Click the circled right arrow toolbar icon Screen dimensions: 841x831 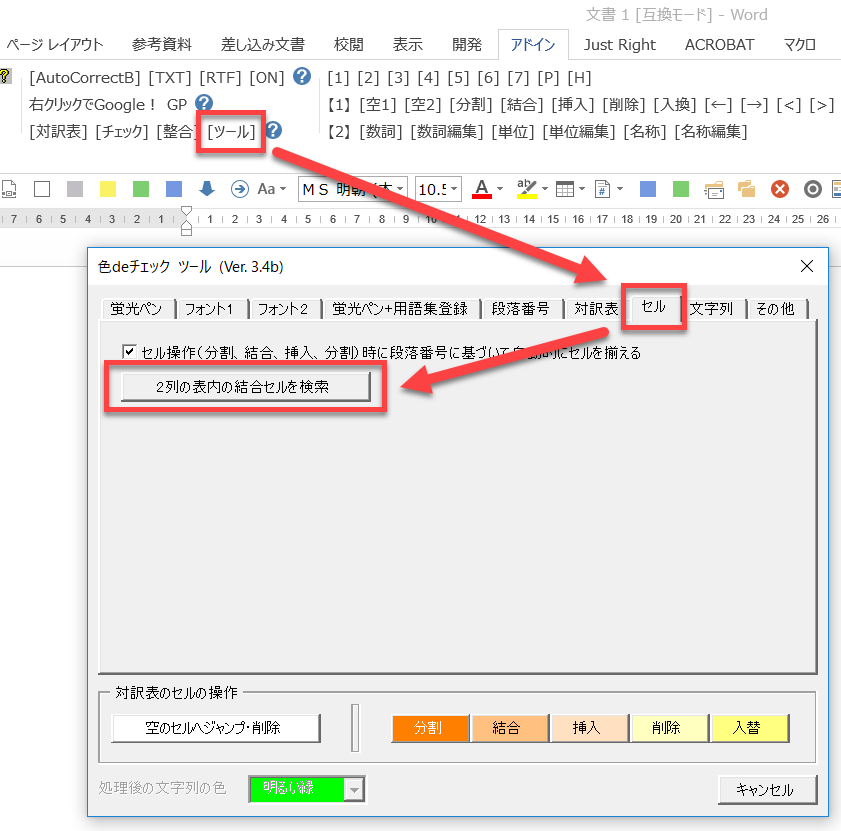[240, 189]
